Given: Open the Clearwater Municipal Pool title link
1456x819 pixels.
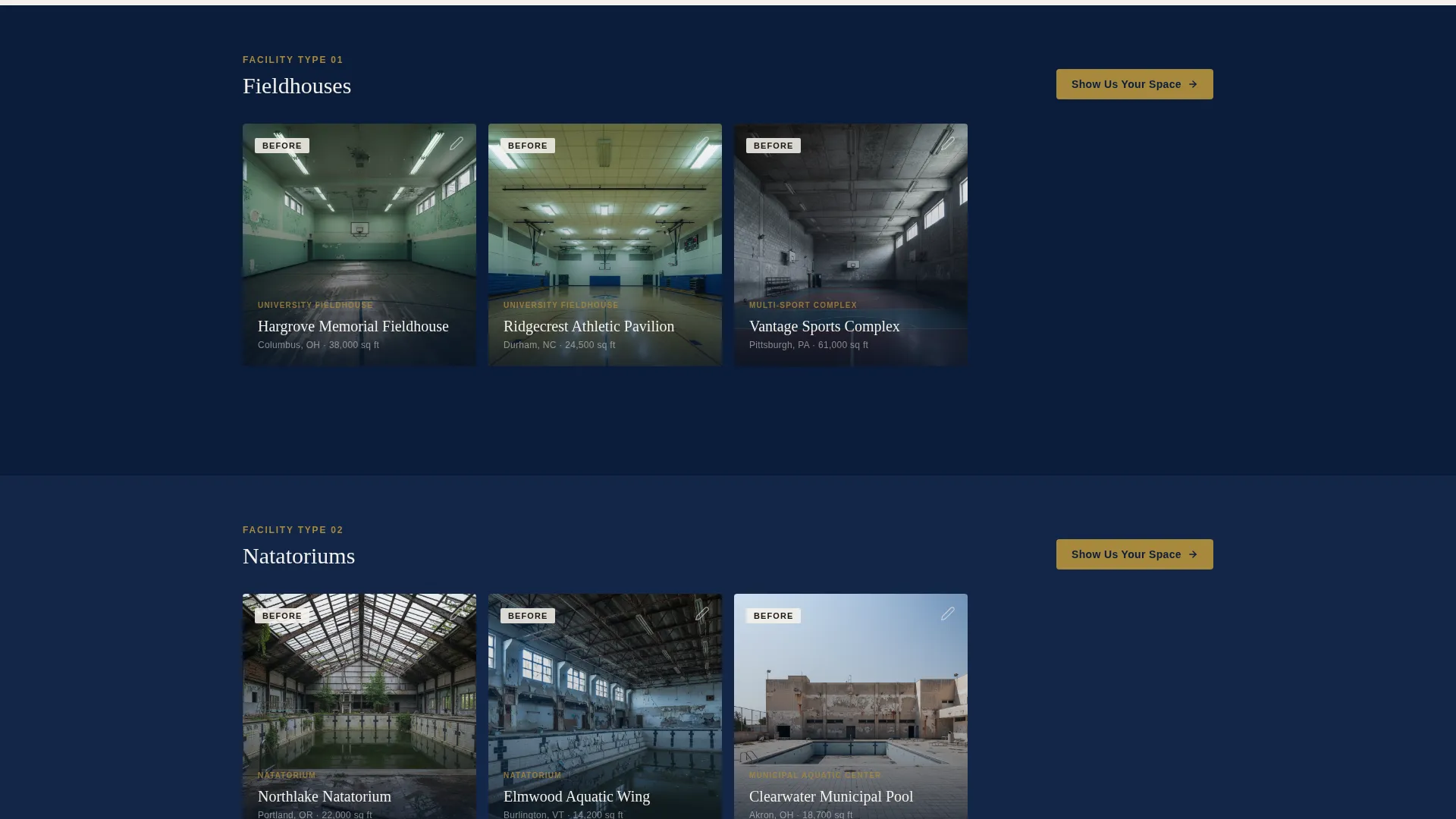Looking at the screenshot, I should point(831,796).
